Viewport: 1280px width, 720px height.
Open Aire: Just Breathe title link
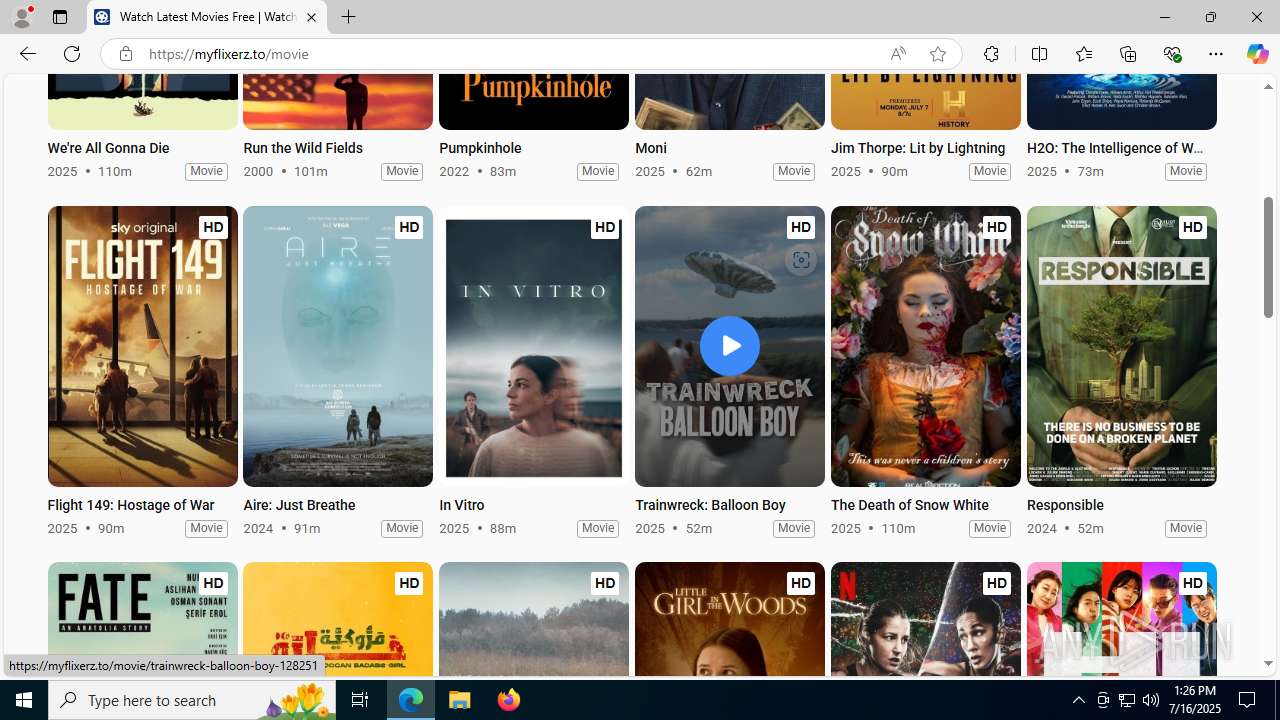[299, 505]
